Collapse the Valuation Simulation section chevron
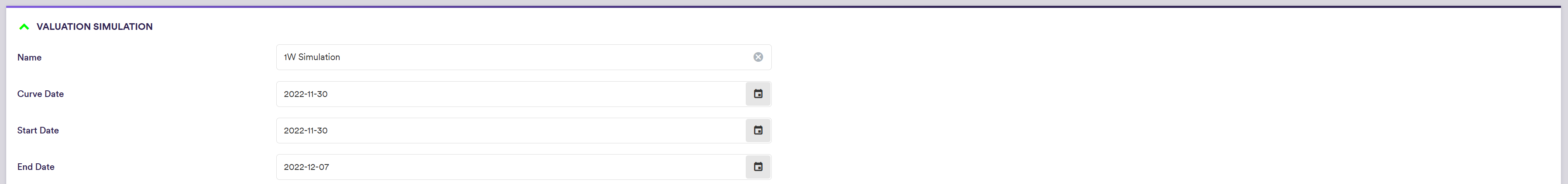 [24, 27]
